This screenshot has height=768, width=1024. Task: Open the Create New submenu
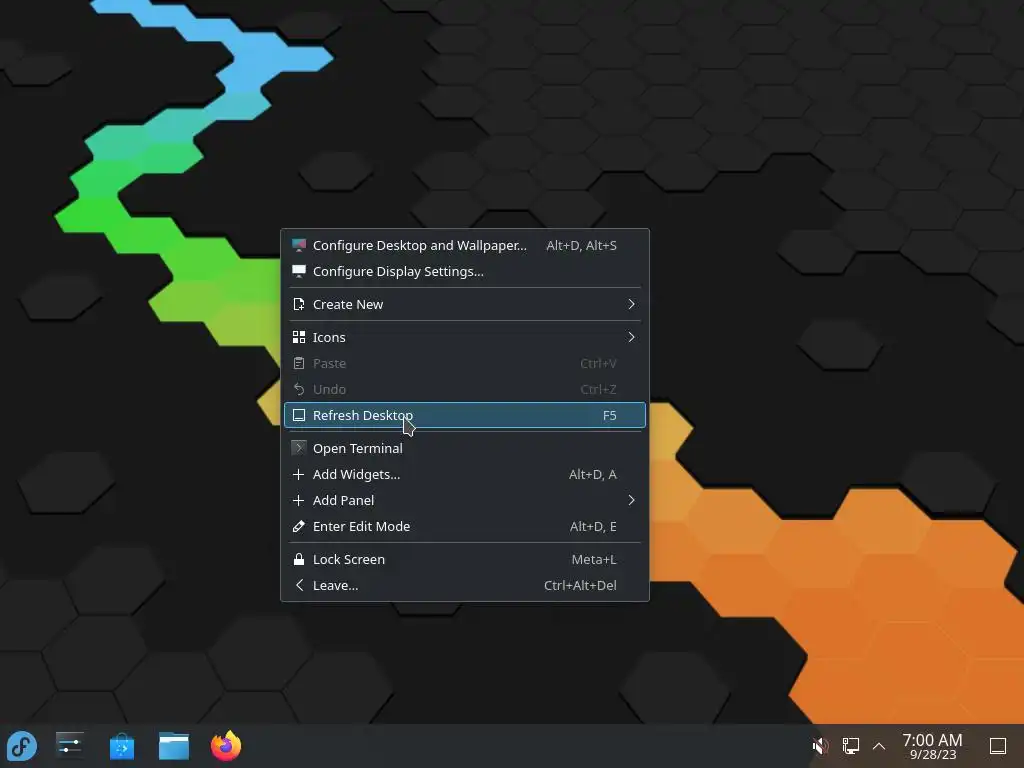pos(465,304)
